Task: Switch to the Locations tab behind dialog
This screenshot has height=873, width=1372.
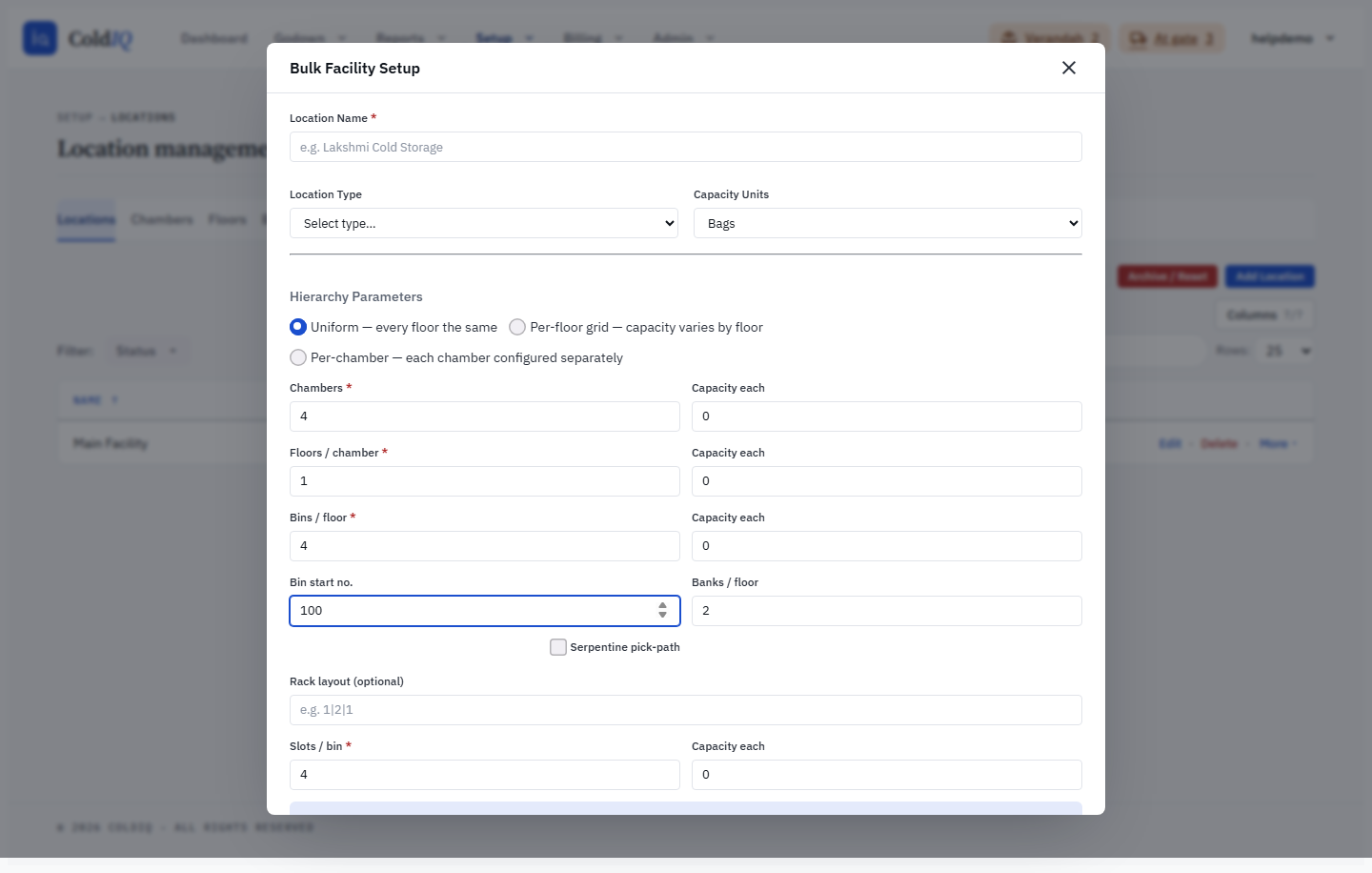Action: pos(86,220)
